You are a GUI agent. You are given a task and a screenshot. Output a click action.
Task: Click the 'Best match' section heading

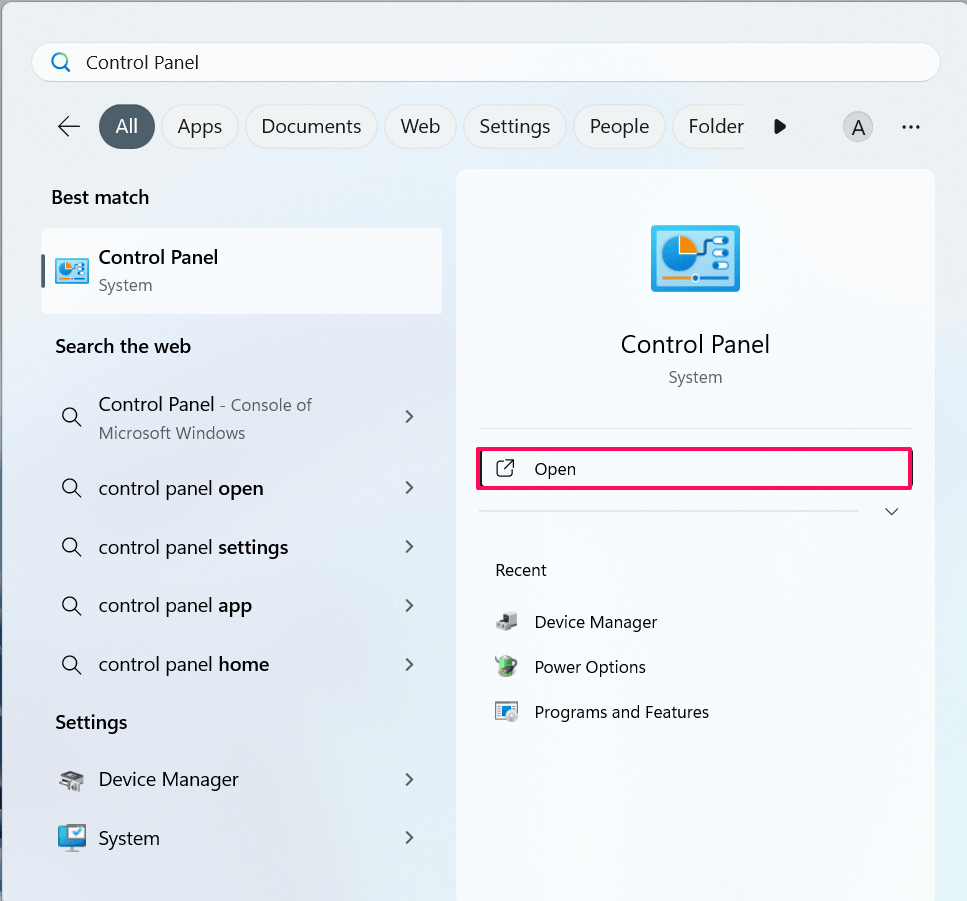[100, 197]
